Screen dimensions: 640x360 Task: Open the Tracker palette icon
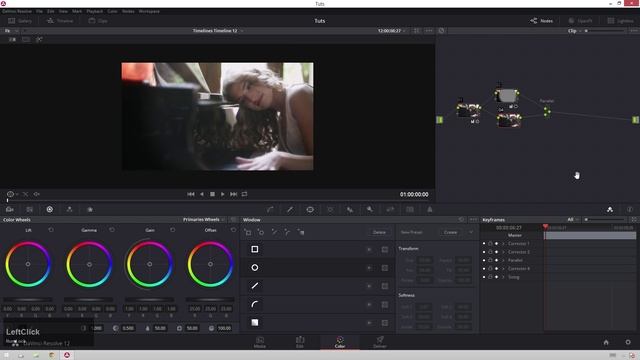(x=330, y=209)
